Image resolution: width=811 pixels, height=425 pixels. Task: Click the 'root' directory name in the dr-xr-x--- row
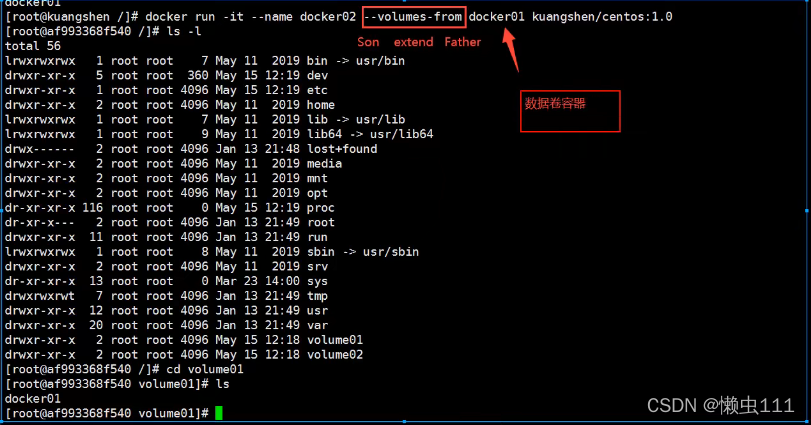[321, 223]
